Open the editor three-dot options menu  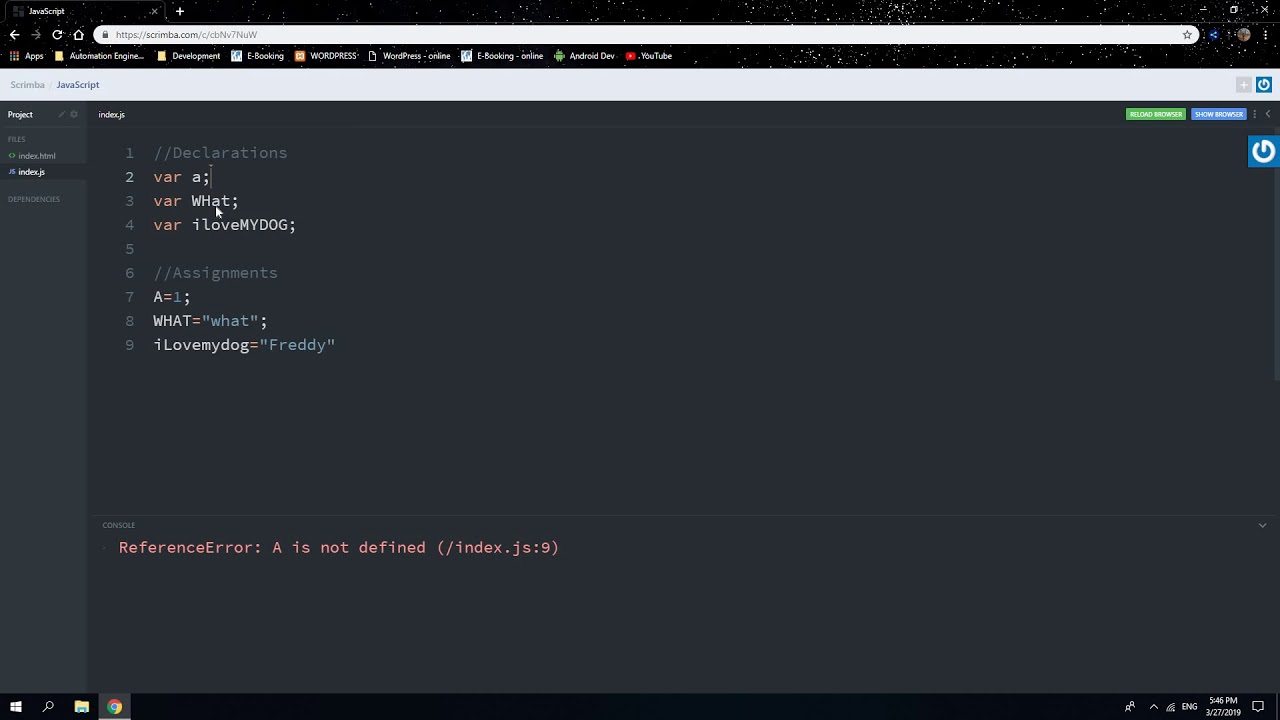point(1254,114)
